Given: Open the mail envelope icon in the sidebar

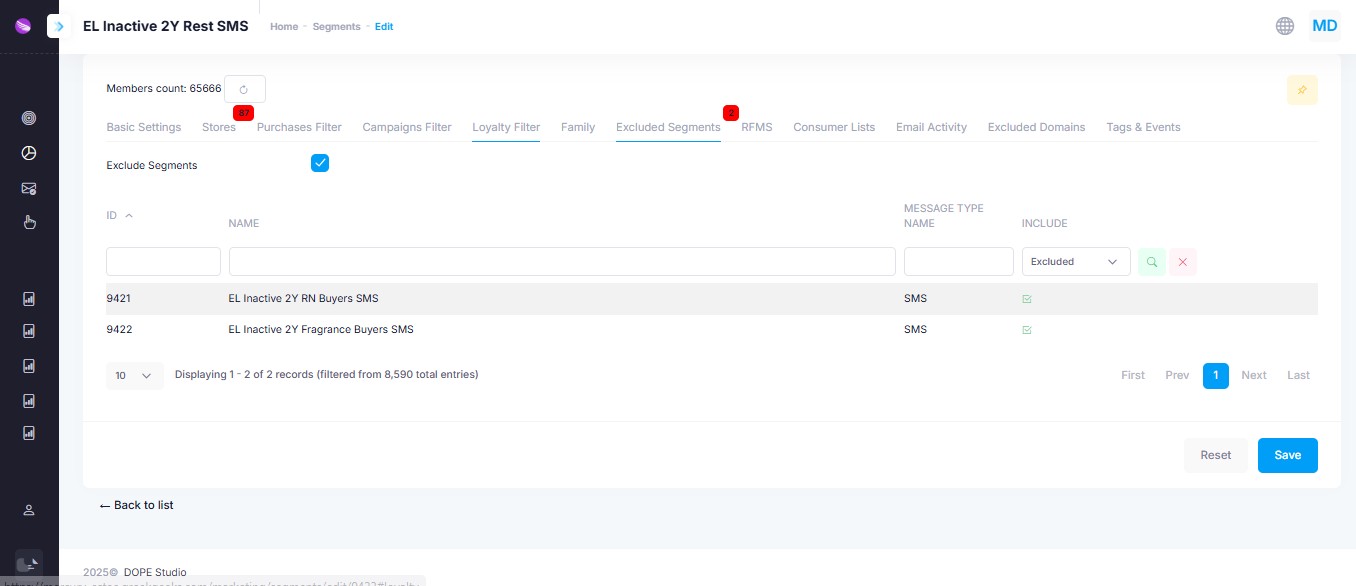Looking at the screenshot, I should 29,188.
